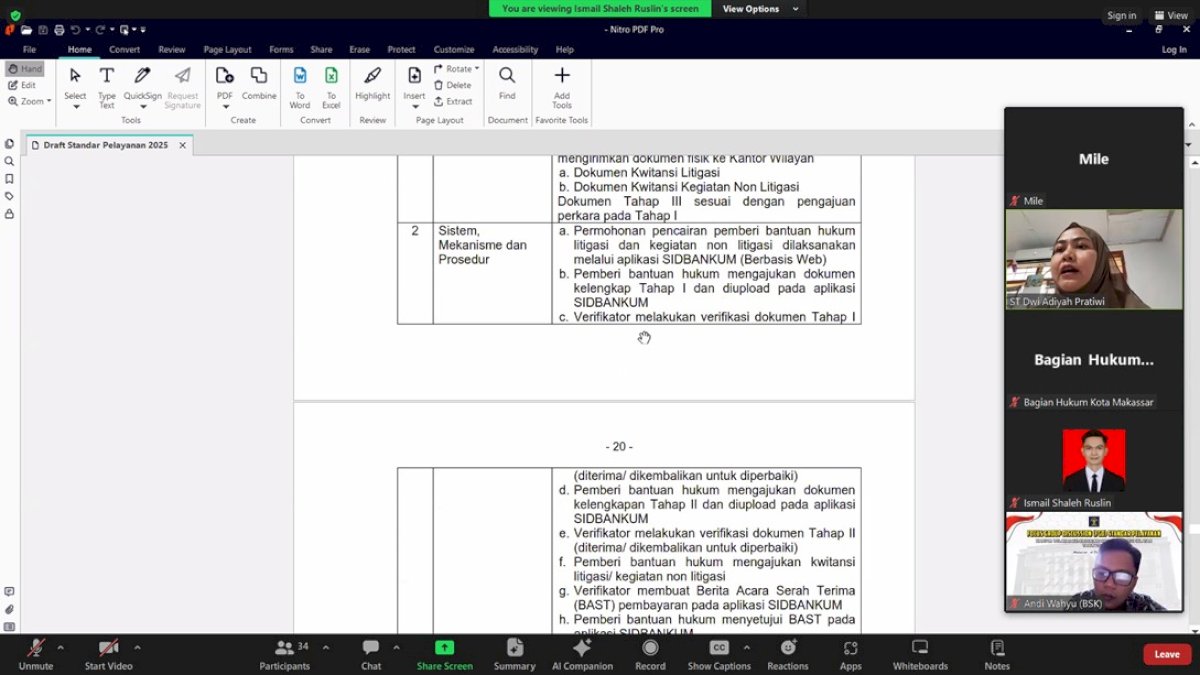
Task: Start Record in Zoom
Action: [x=650, y=655]
